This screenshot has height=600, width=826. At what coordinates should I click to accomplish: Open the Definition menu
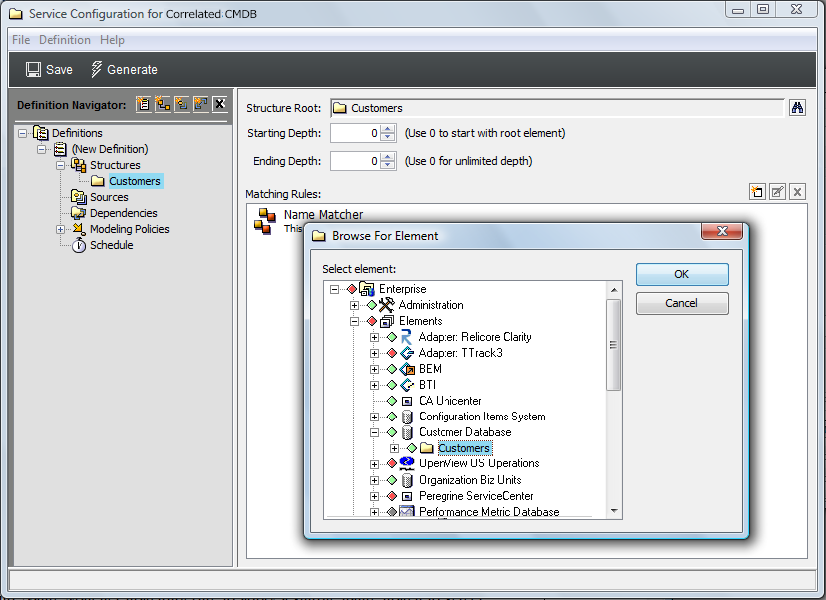(x=65, y=40)
